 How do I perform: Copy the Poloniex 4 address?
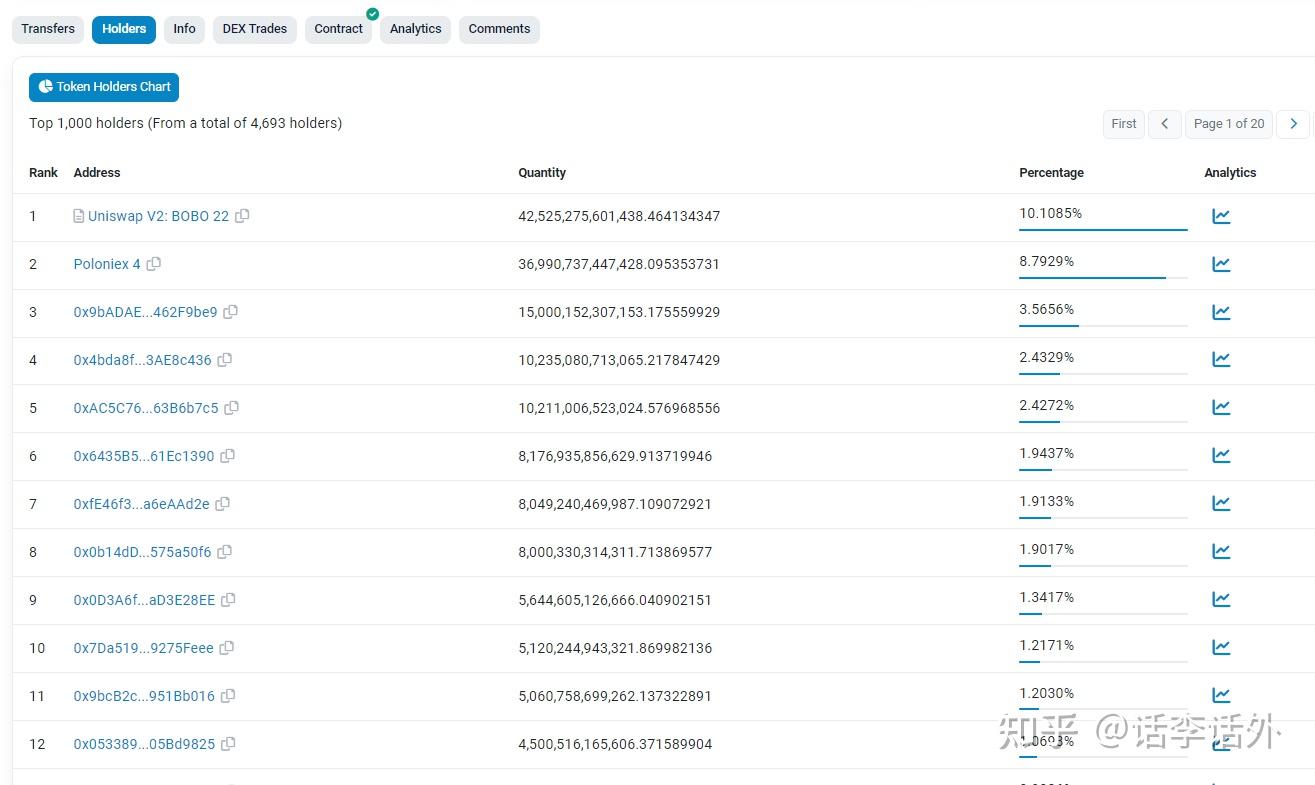pyautogui.click(x=154, y=264)
